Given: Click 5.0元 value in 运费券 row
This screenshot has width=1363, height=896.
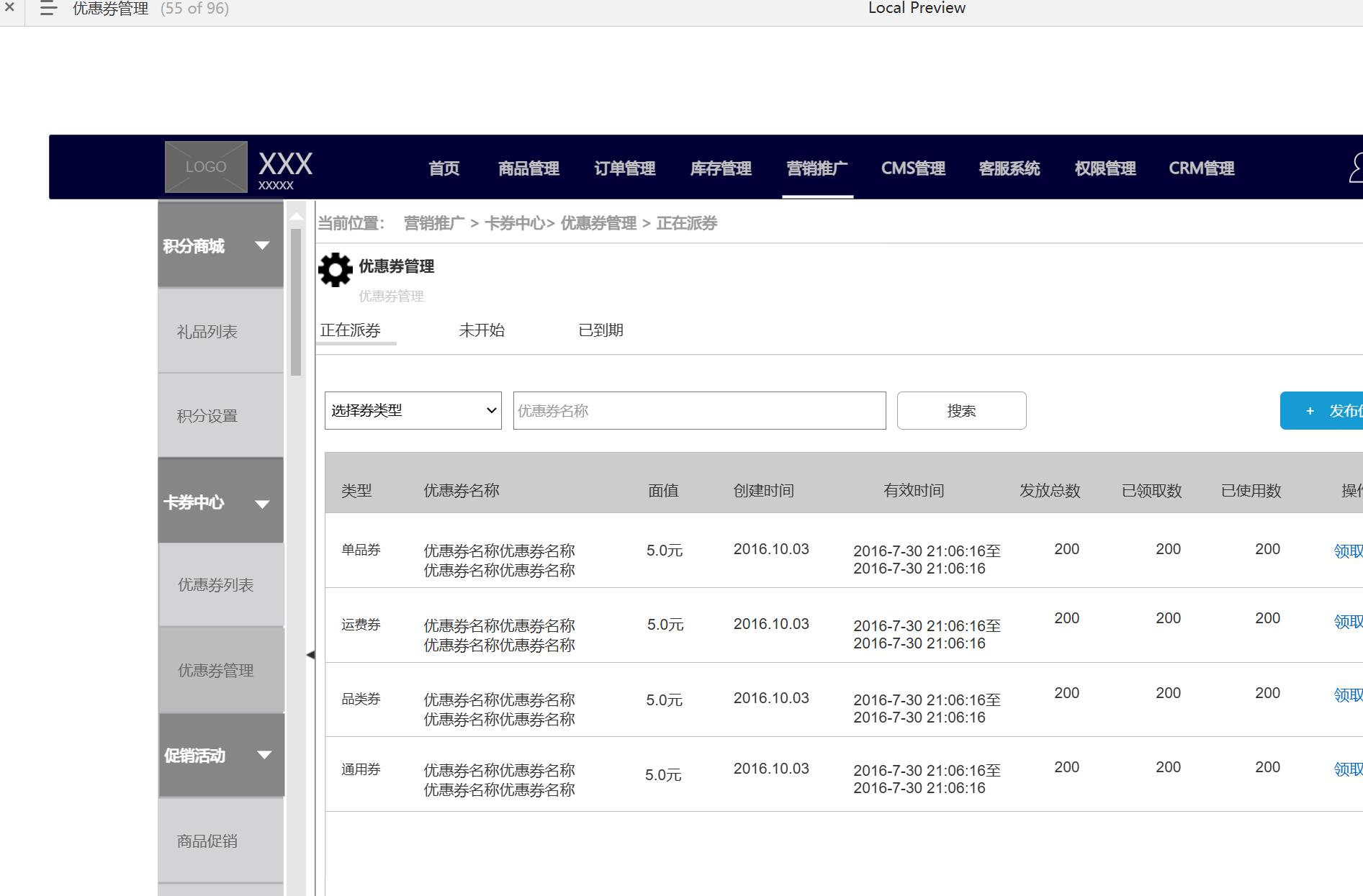Looking at the screenshot, I should pos(665,625).
